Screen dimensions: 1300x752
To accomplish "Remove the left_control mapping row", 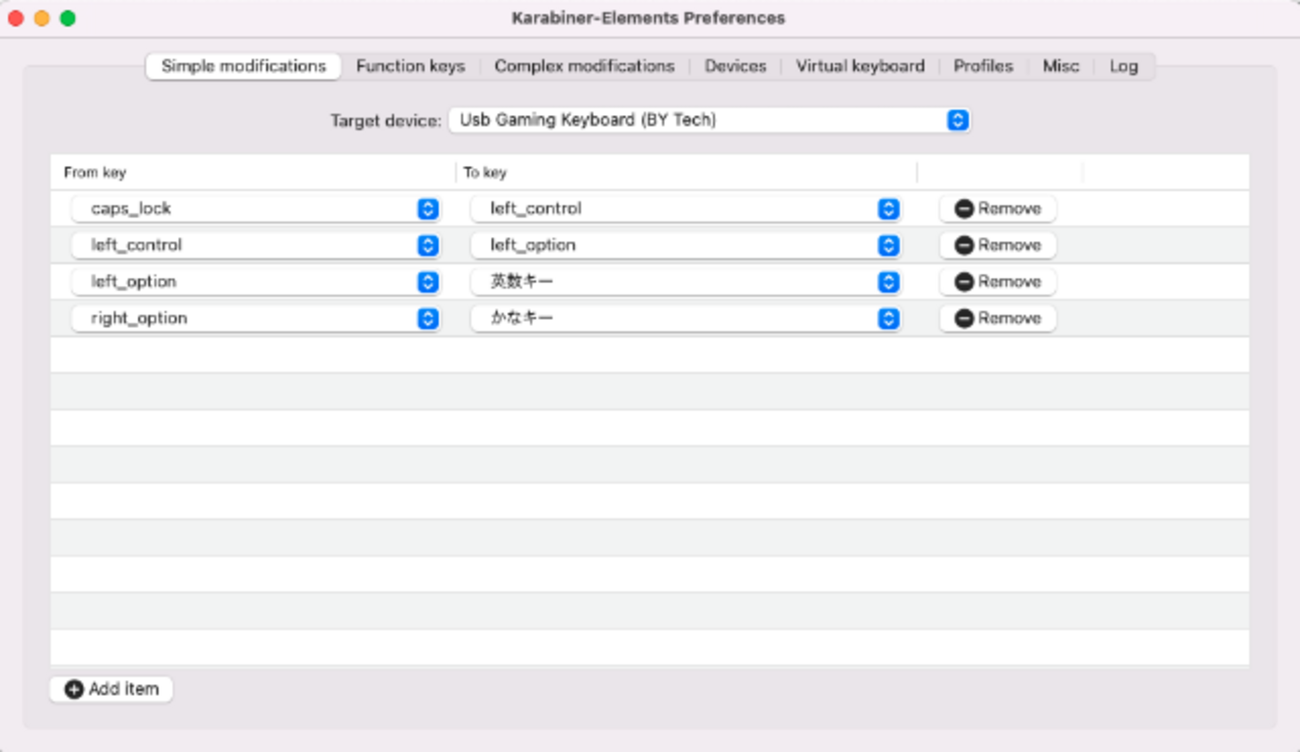I will click(x=998, y=245).
